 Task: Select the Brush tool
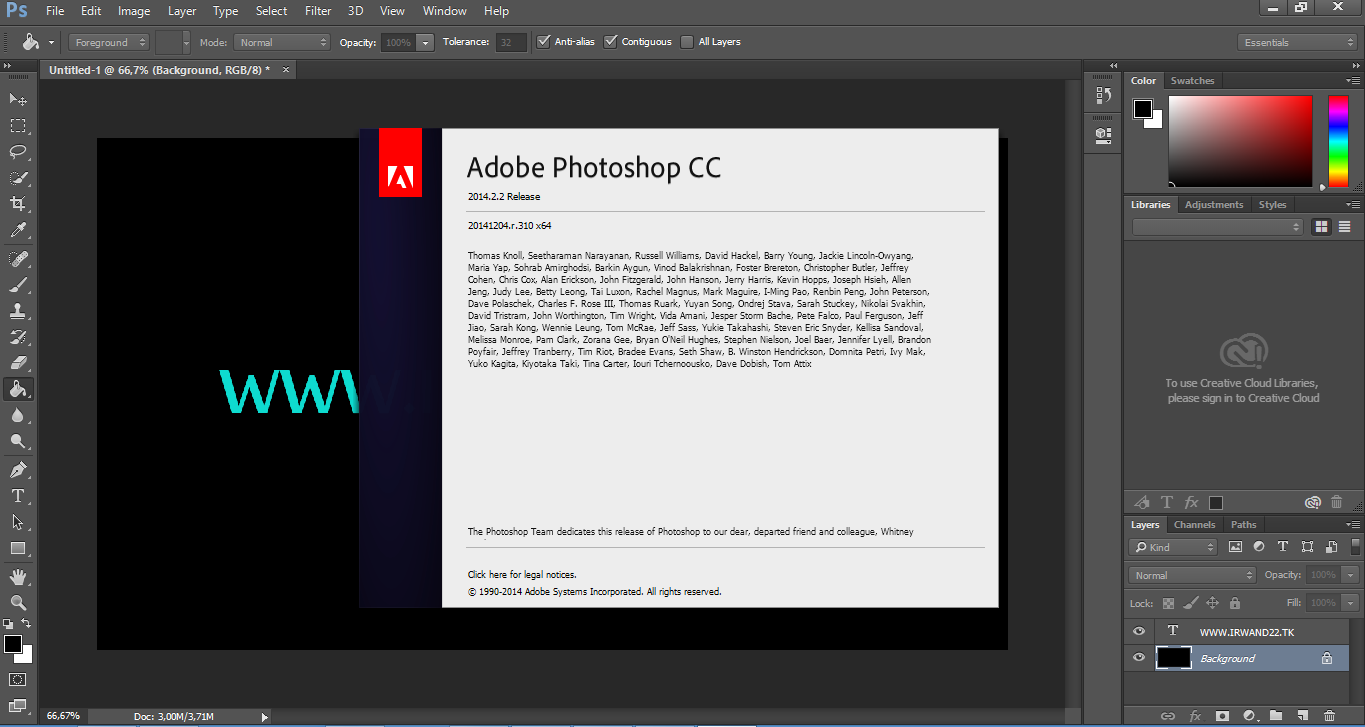pos(18,285)
